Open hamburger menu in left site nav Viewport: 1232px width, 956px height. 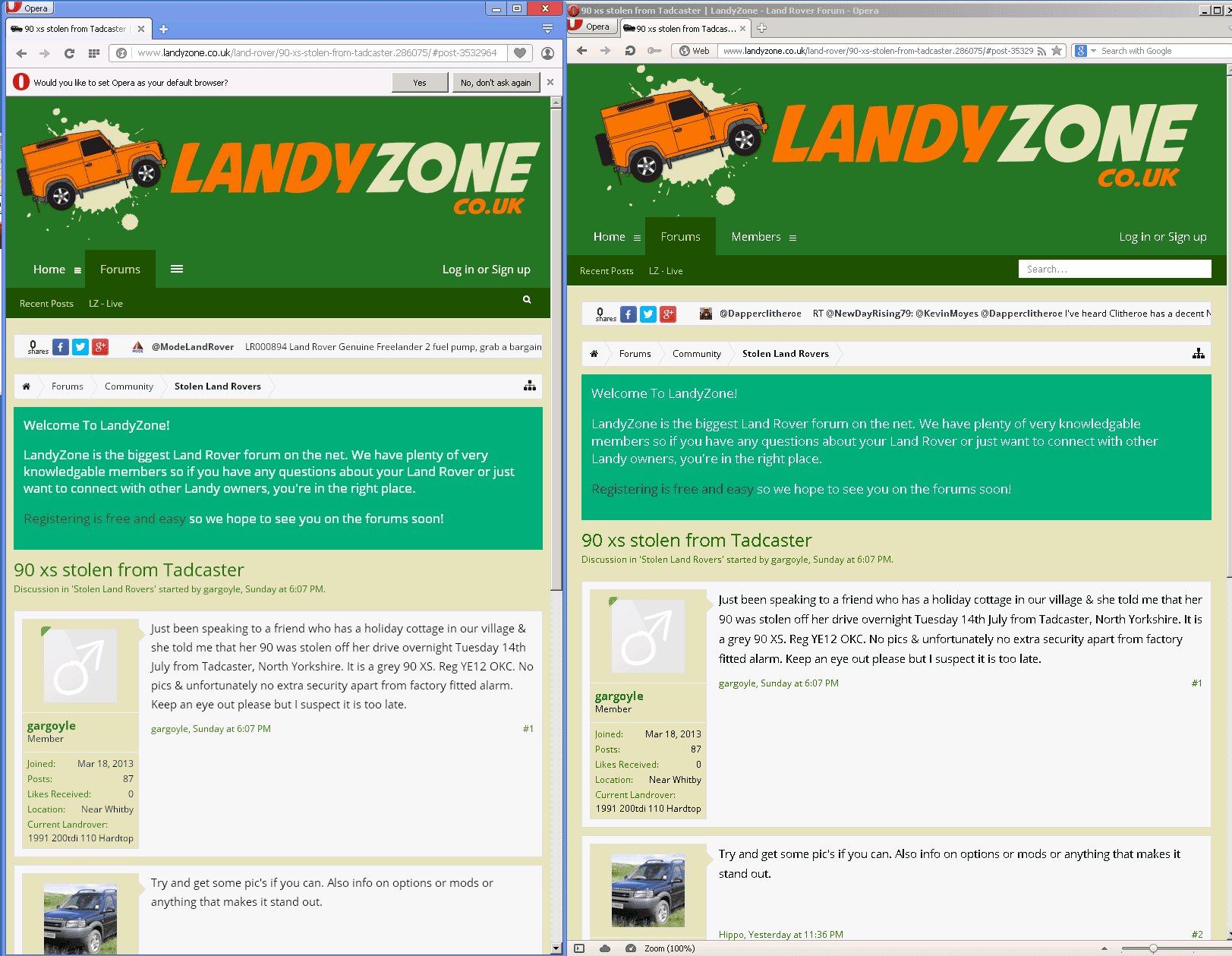177,269
